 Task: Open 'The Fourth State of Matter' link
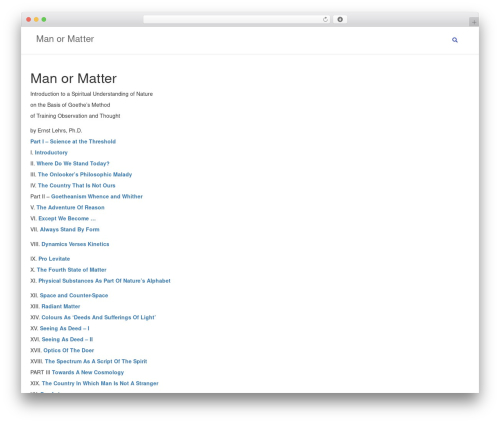pyautogui.click(x=72, y=270)
